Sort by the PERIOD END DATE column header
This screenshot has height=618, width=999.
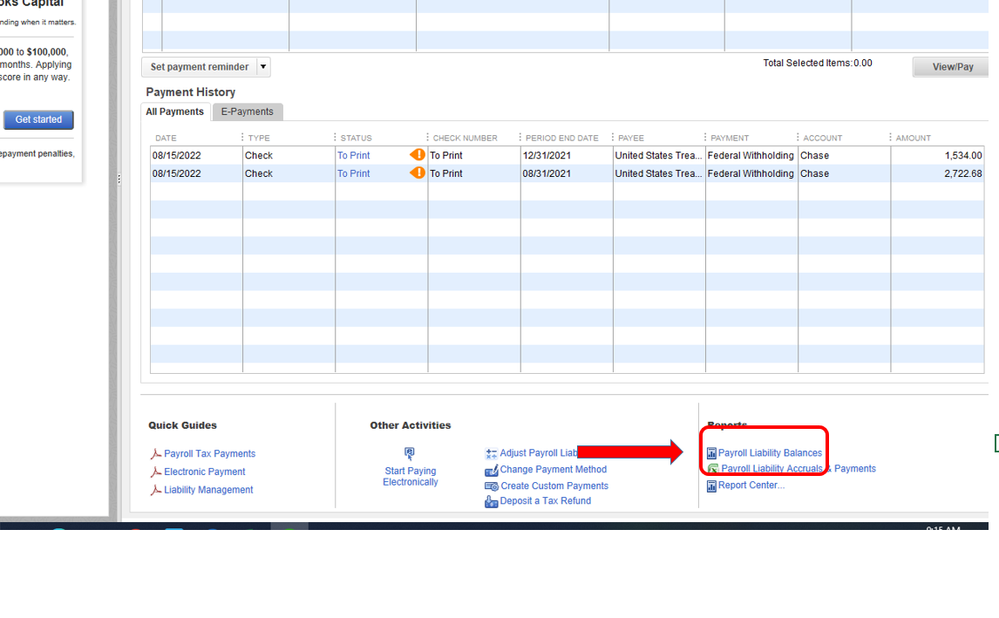coord(562,138)
